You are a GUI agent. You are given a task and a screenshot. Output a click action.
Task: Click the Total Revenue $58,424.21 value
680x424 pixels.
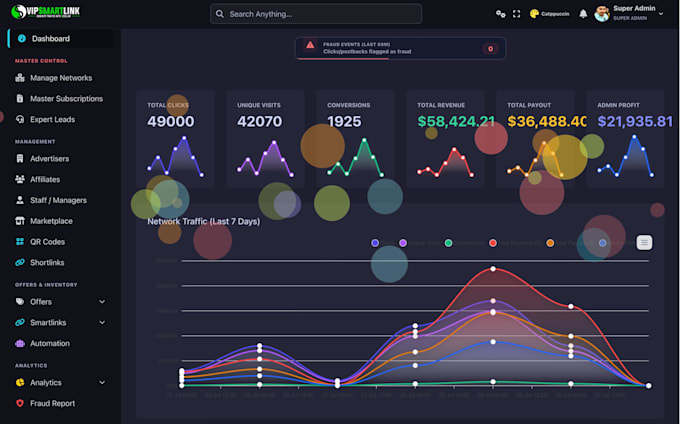point(456,121)
